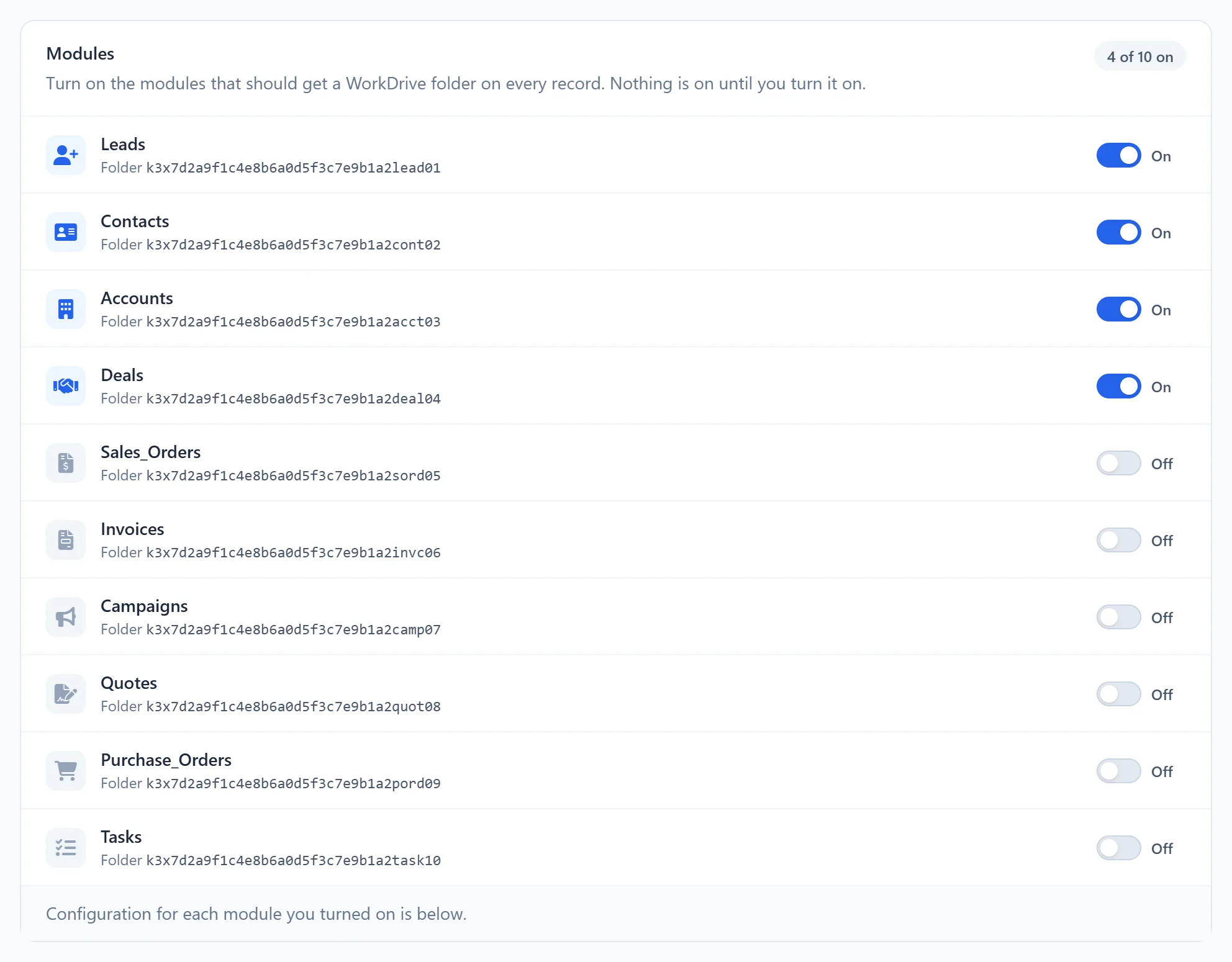This screenshot has height=962, width=1232.
Task: Click the Deals handshake icon
Action: 66,386
